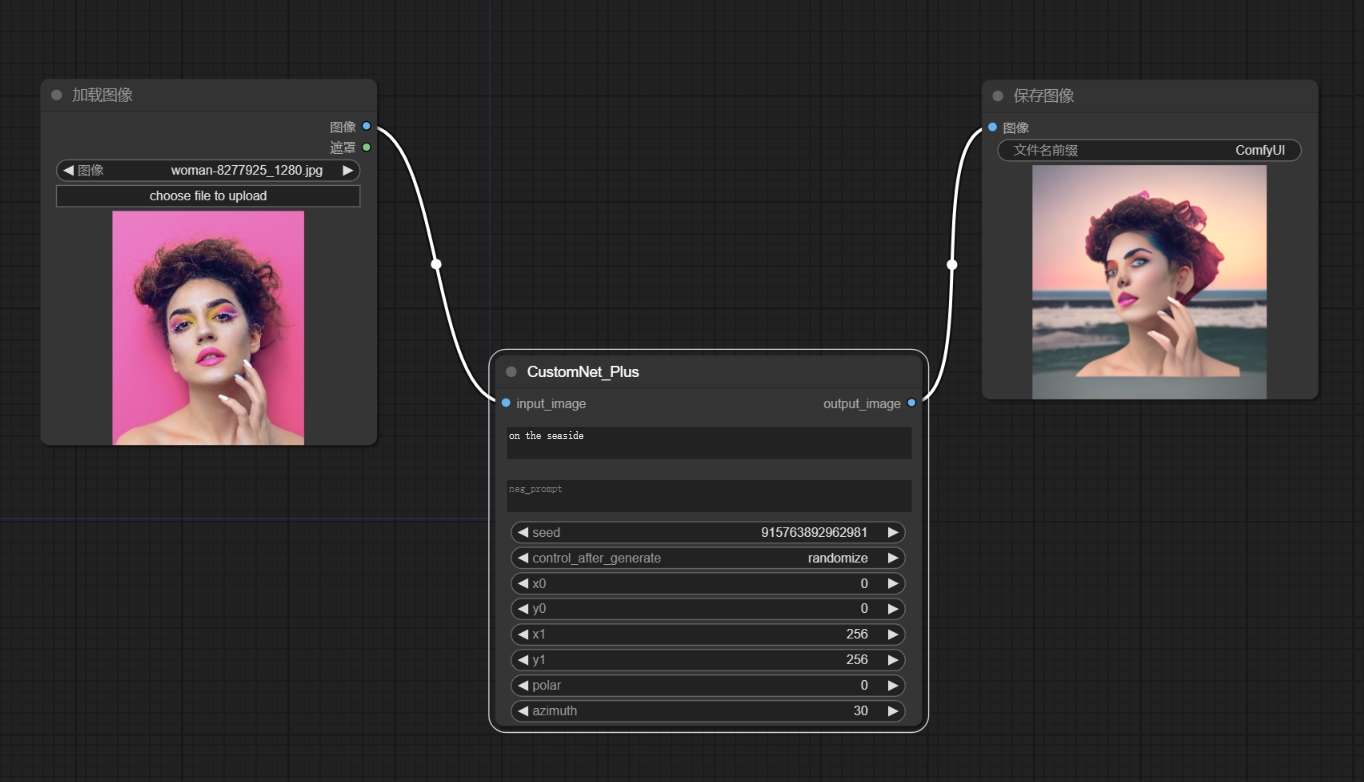
Task: Click the 保存图像 node title
Action: point(1044,96)
